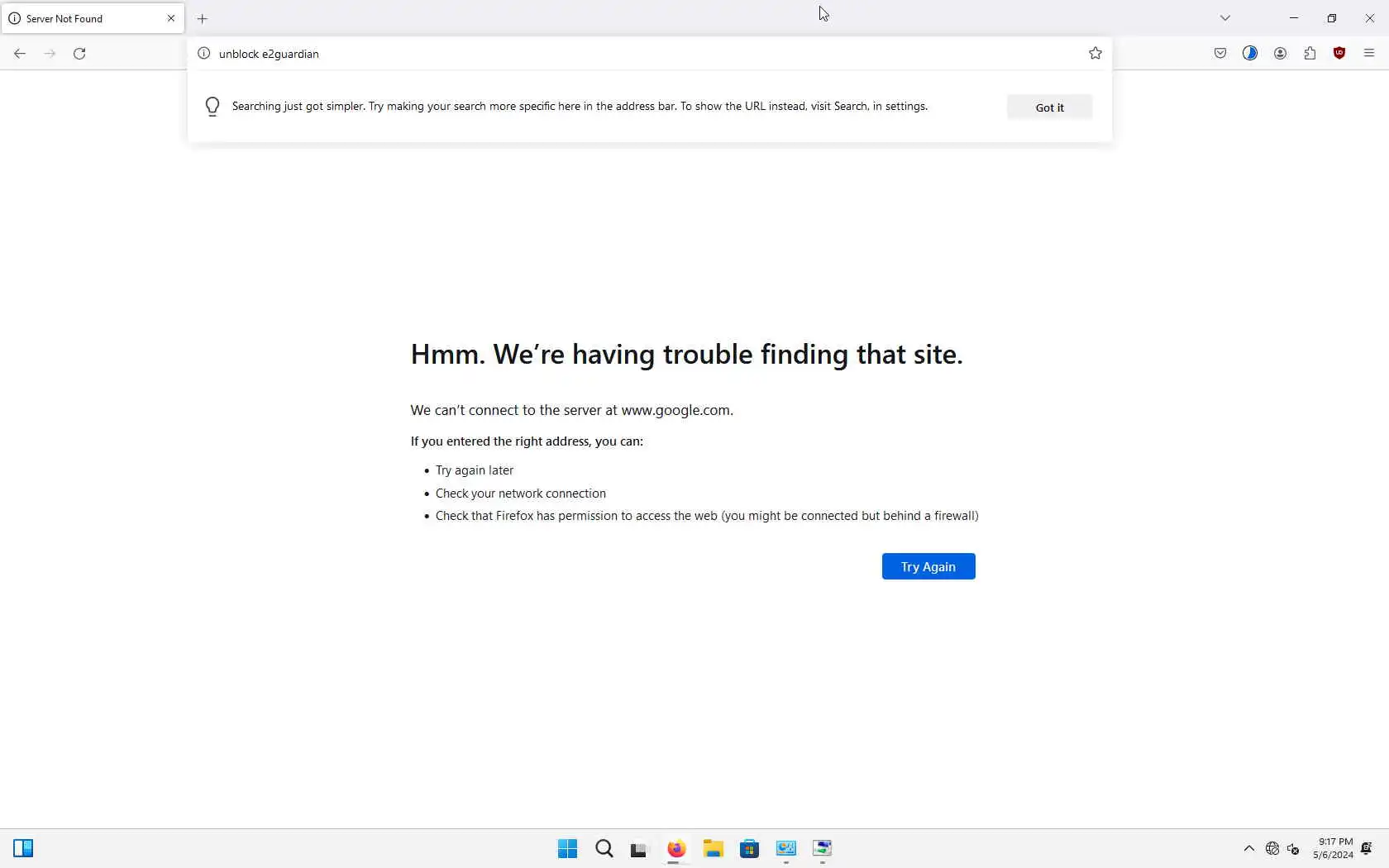Viewport: 1389px width, 868px height.
Task: Go back to the previous page
Action: [x=20, y=54]
